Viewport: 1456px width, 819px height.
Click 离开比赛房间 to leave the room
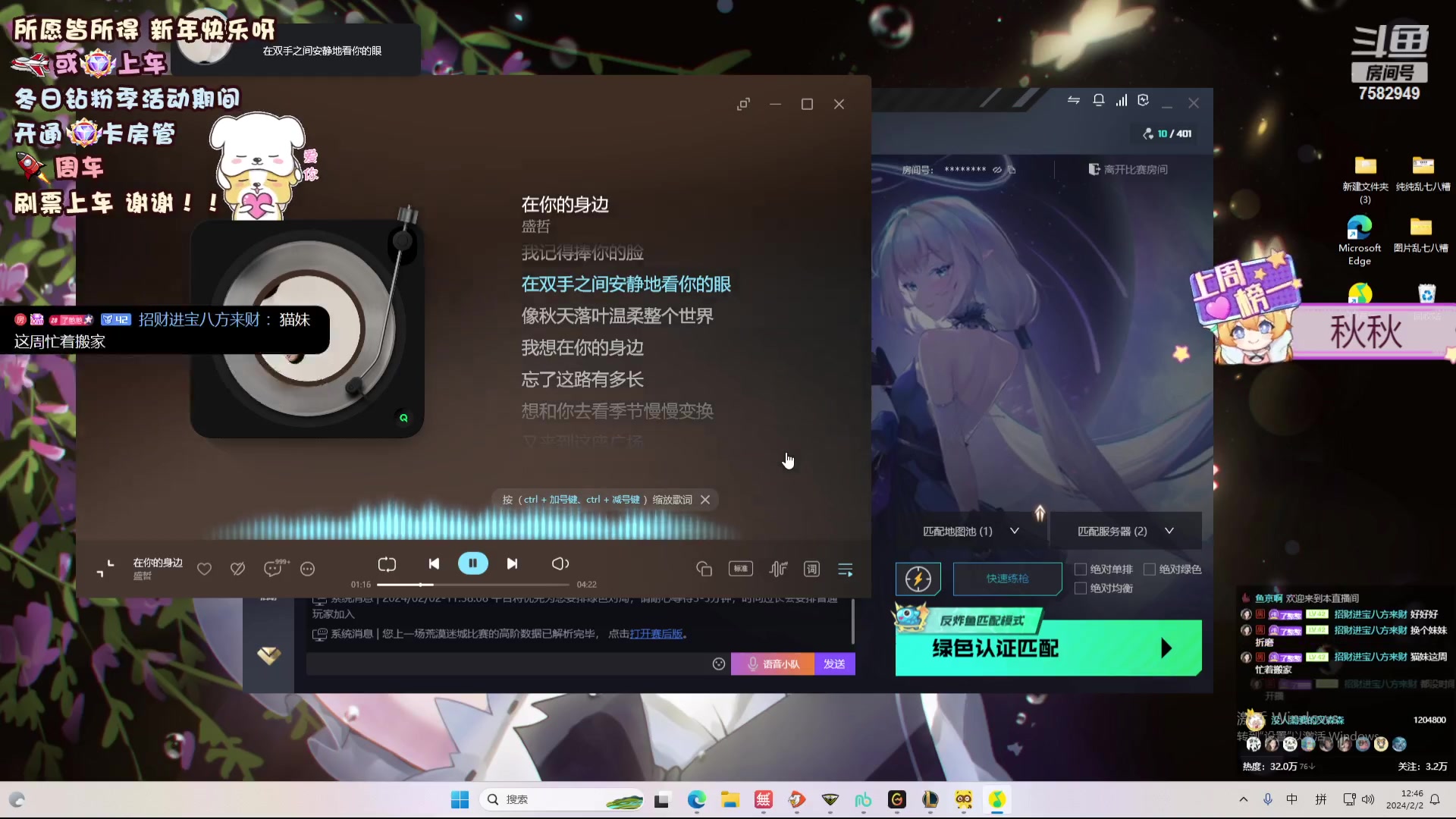pos(1128,170)
